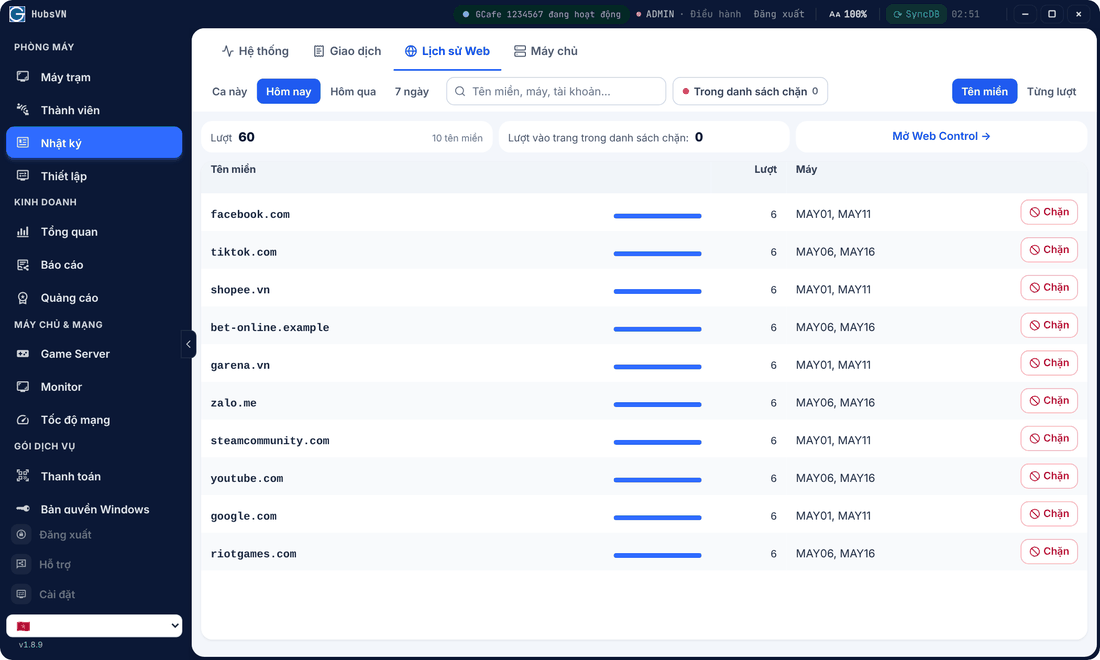Image resolution: width=1100 pixels, height=660 pixels.
Task: Open Báo cáo reports
Action: point(94,265)
